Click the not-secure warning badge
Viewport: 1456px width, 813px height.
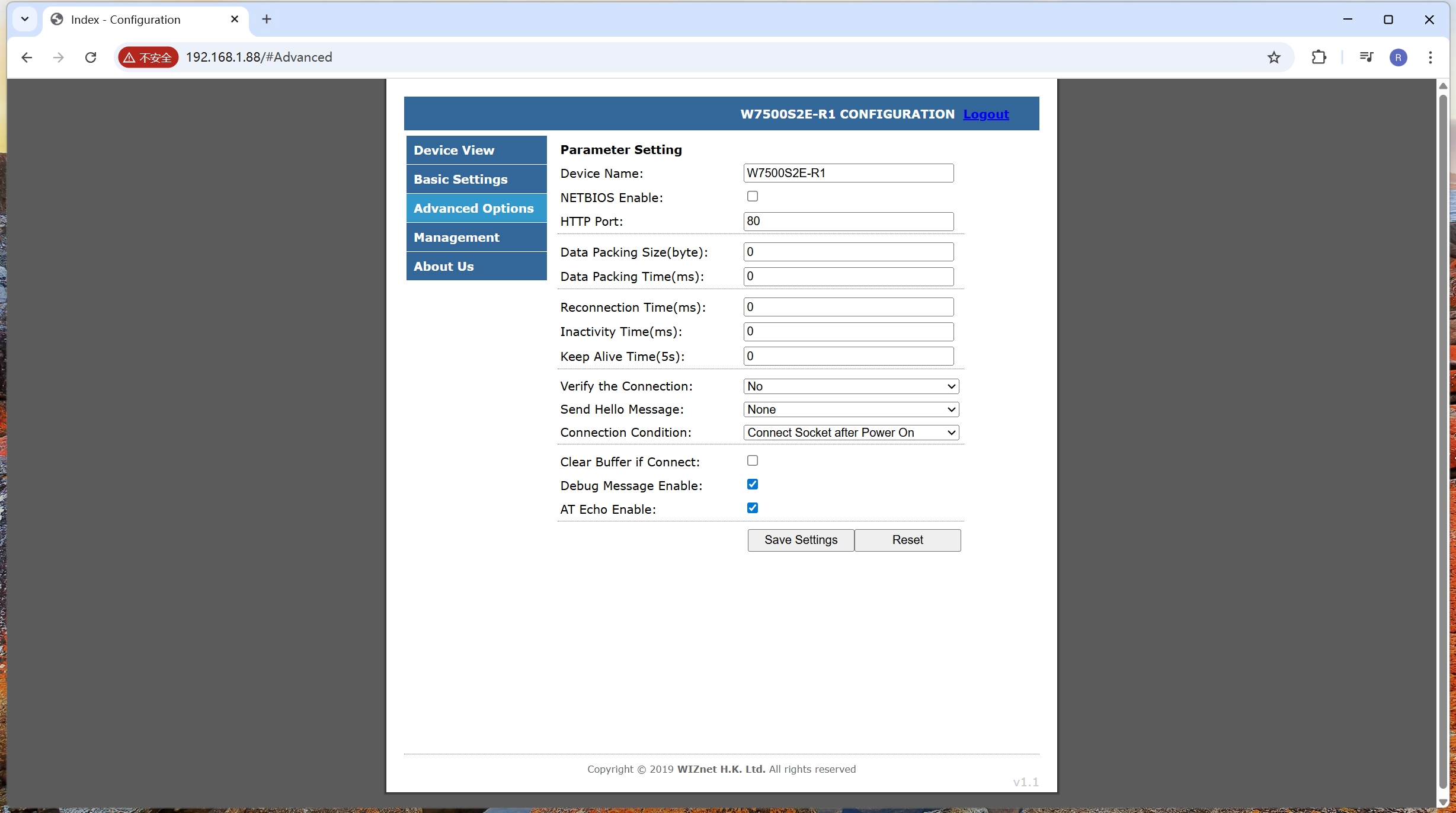point(148,57)
